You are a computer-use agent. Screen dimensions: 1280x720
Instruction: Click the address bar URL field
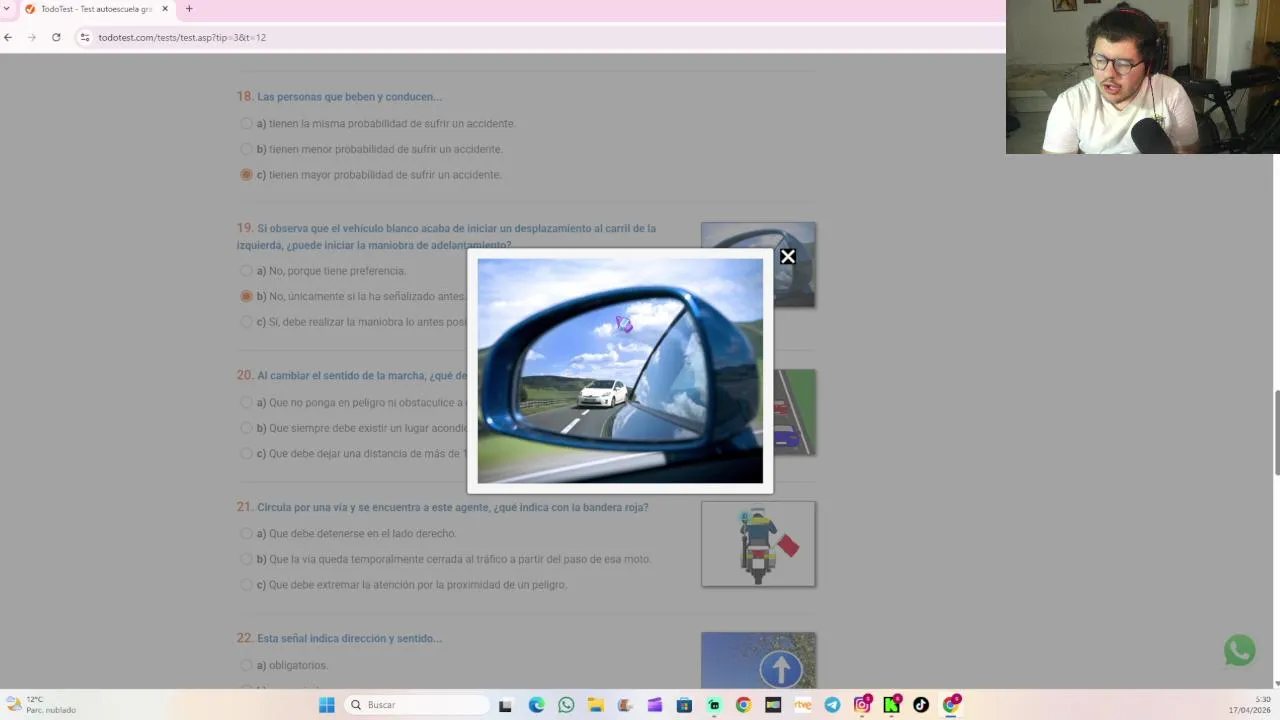[540, 37]
